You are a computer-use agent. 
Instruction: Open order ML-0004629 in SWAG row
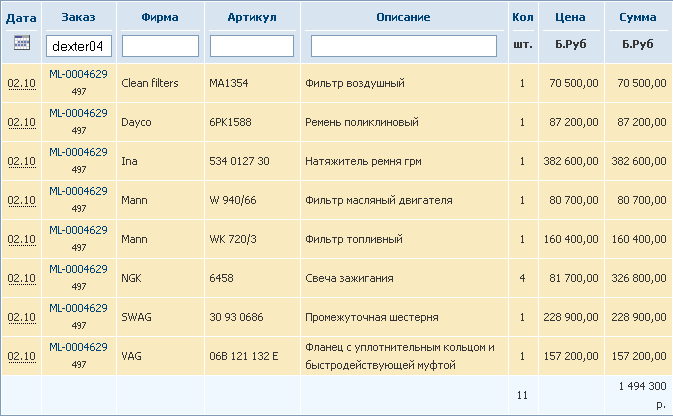pos(78,308)
